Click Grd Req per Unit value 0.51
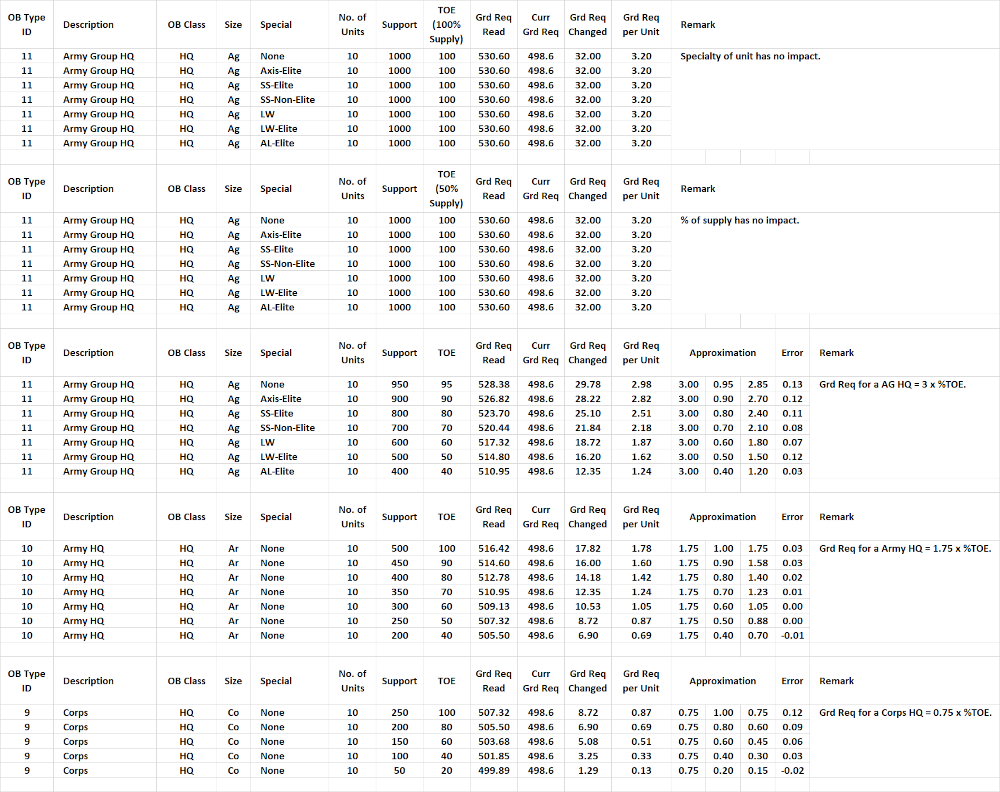Viewport: 1000px width, 792px height. point(641,742)
